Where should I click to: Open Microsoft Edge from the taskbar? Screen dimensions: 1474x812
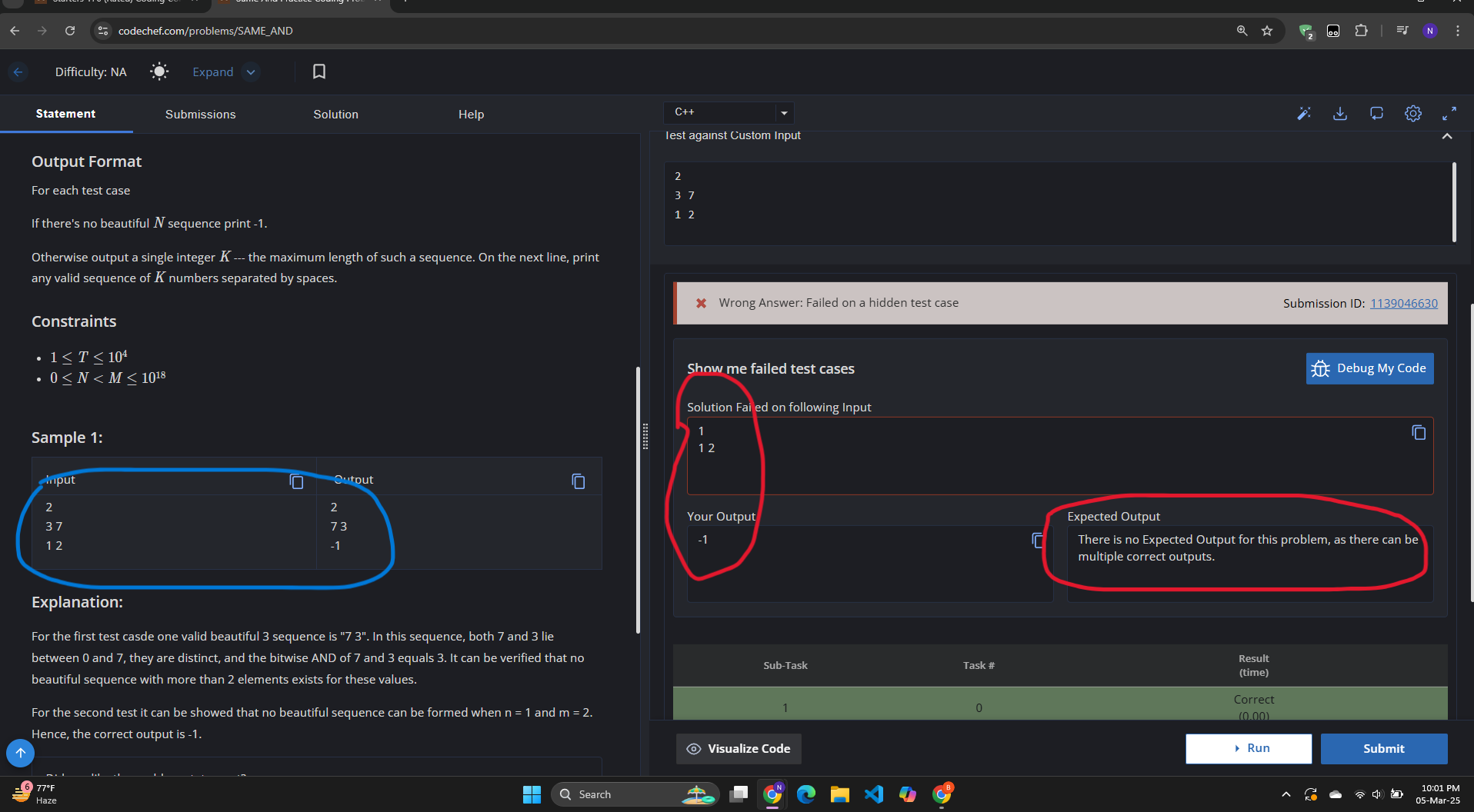point(805,794)
